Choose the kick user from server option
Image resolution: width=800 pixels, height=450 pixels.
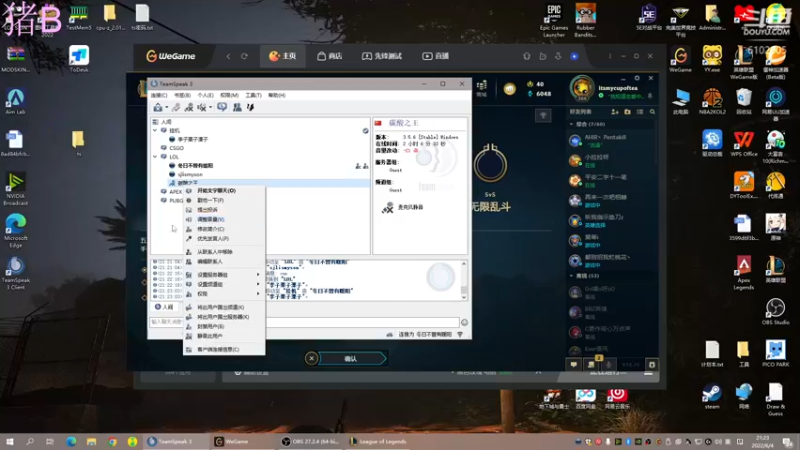(224, 317)
